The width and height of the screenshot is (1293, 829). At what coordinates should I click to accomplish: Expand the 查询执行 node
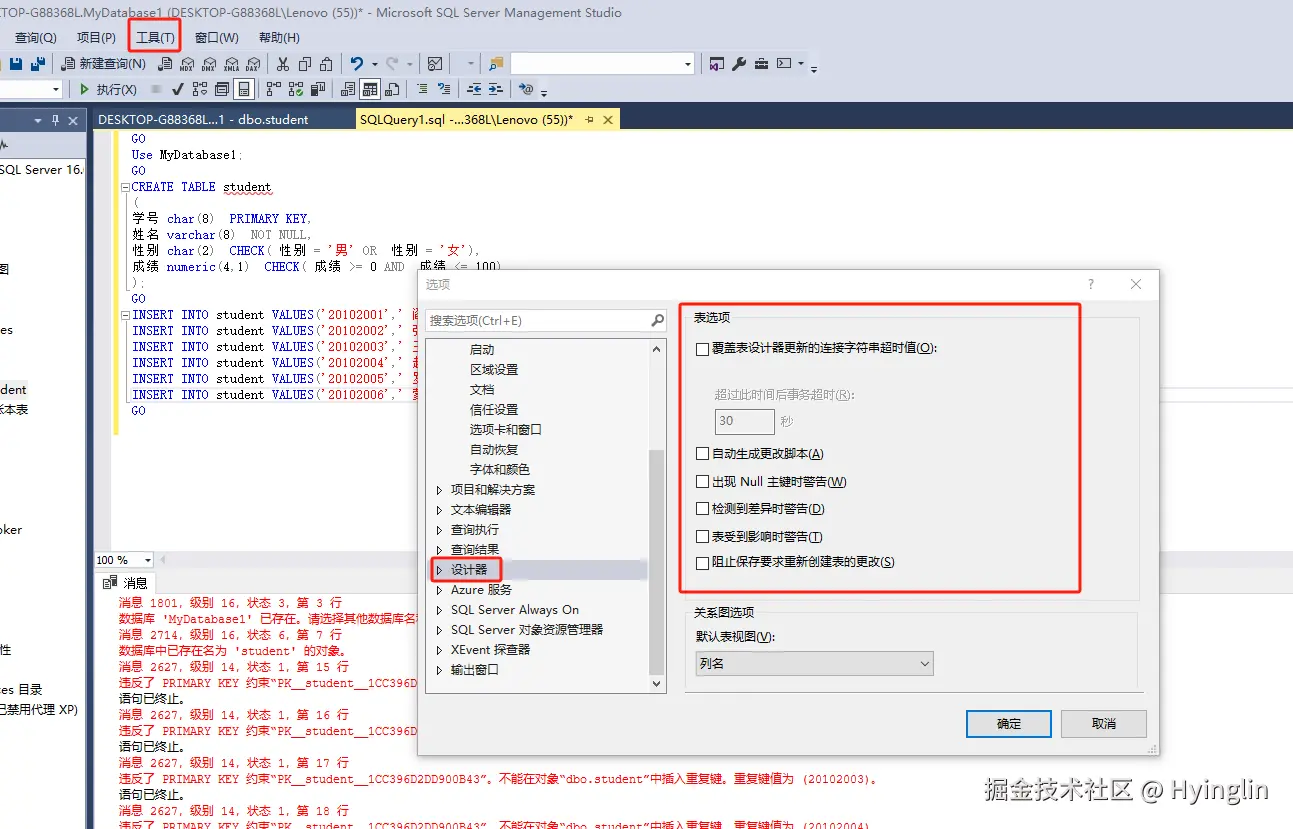439,530
